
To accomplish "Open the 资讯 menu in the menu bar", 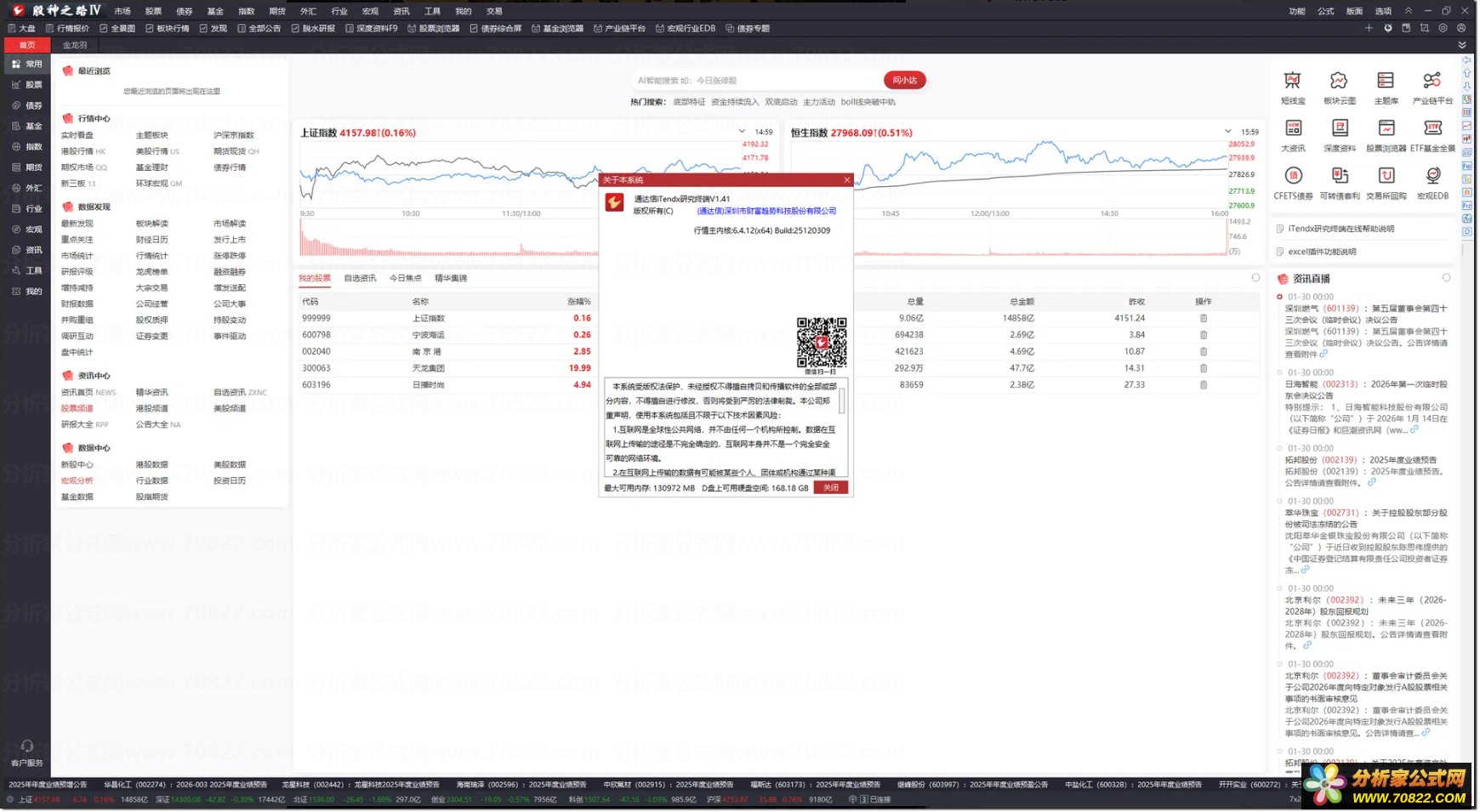I will 401,11.
